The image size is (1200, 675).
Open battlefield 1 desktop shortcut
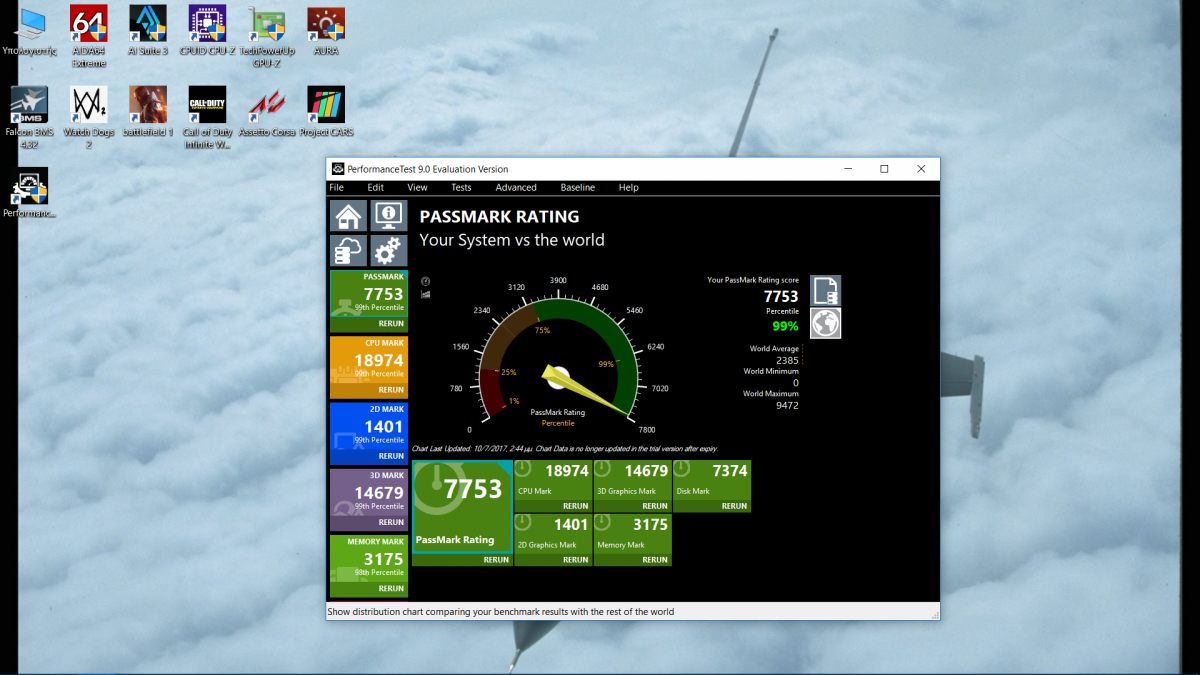pos(148,112)
